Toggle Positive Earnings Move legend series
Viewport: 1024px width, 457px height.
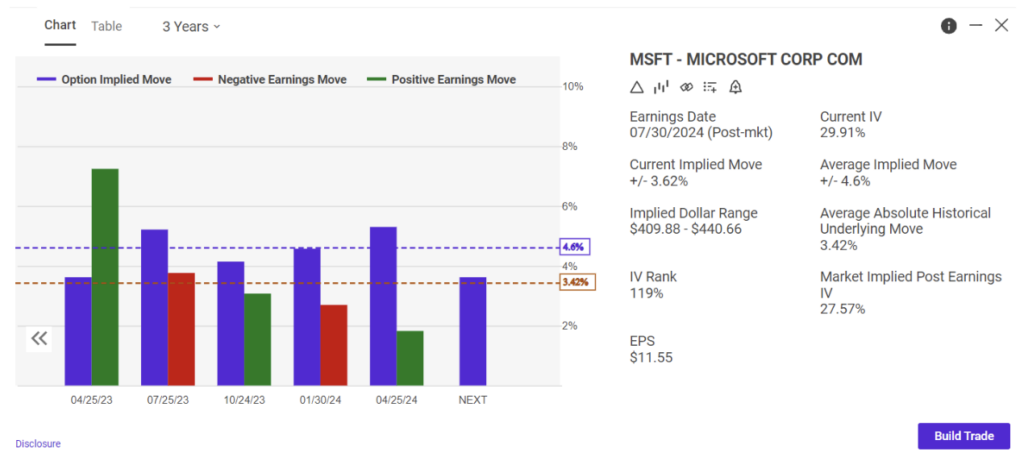point(442,80)
